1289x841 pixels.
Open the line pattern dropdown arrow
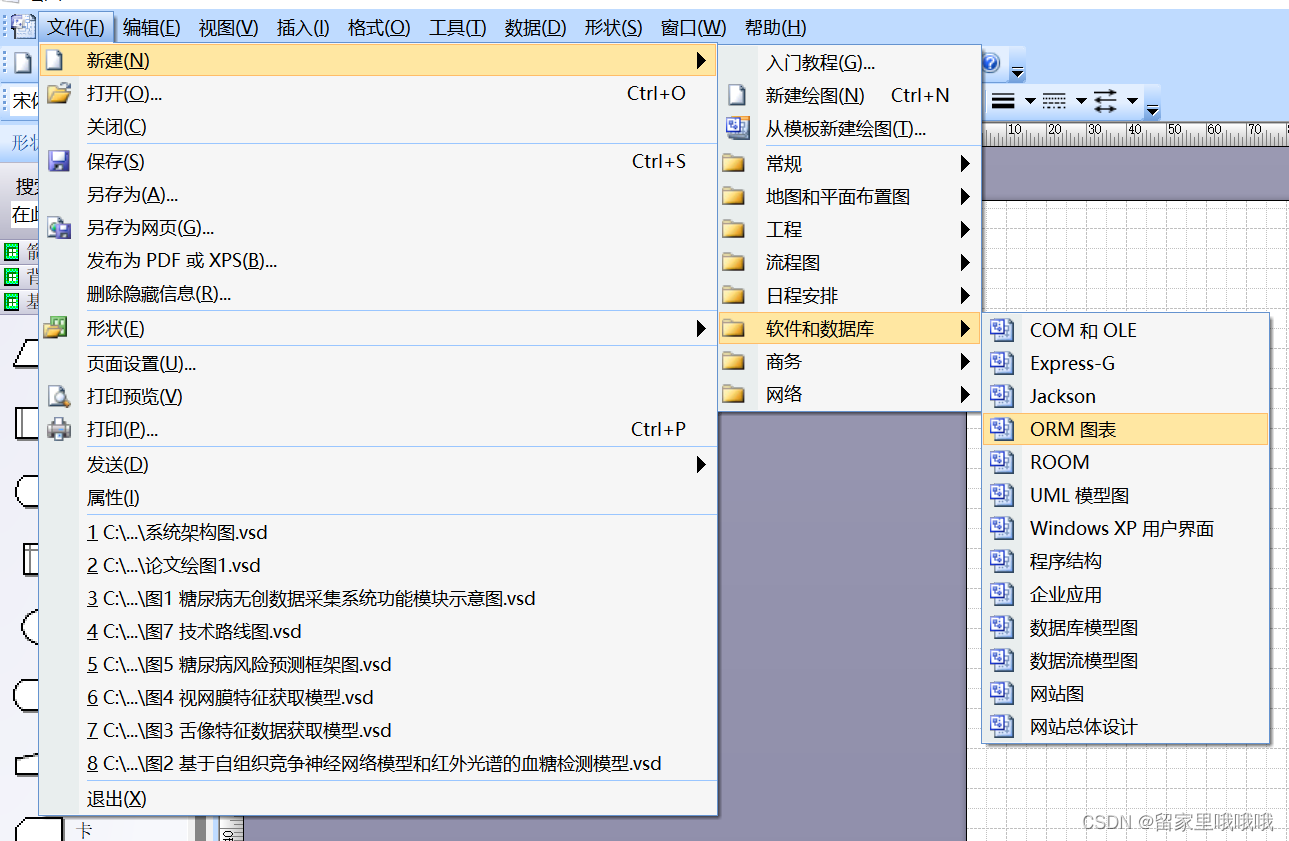[1080, 101]
